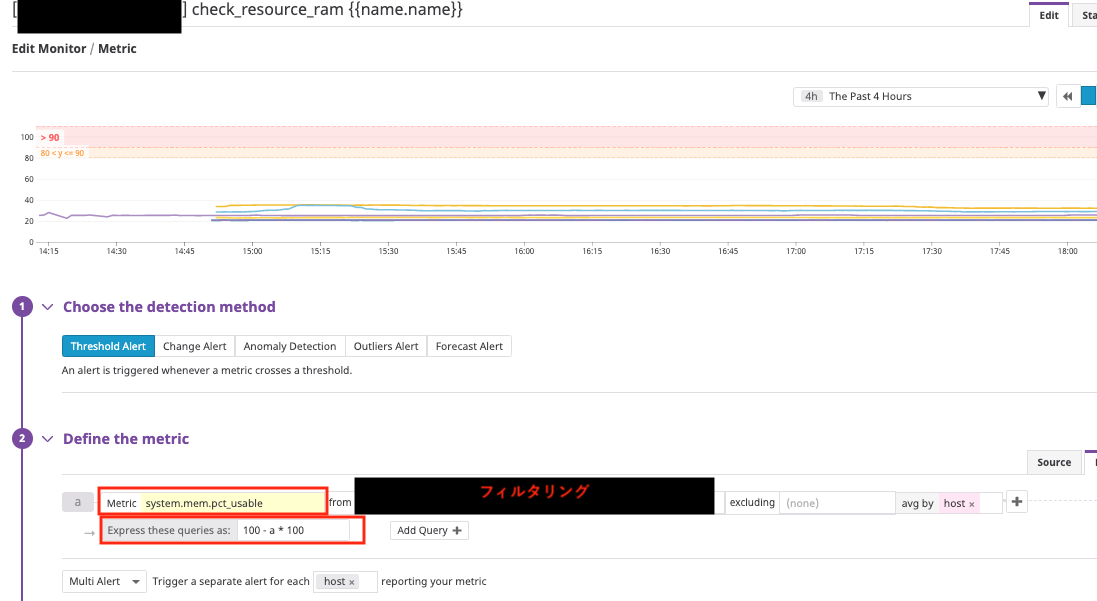This screenshot has width=1097, height=601.
Task: Click the Add Query button
Action: point(429,530)
